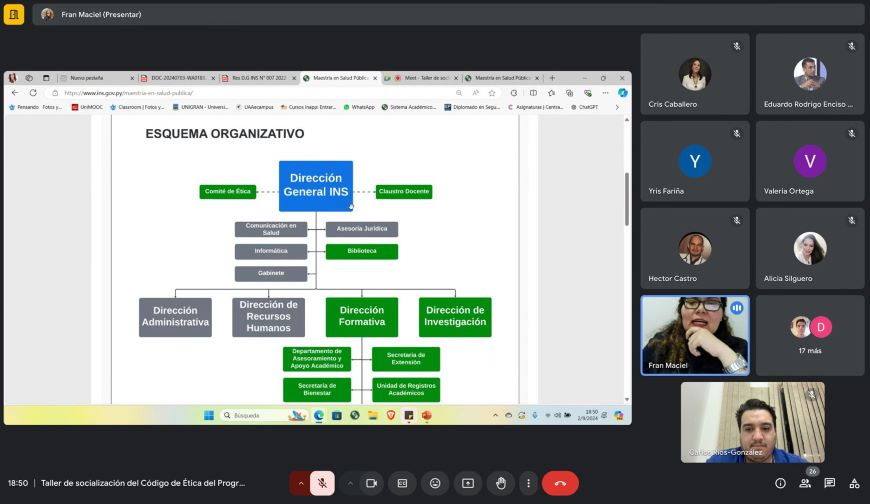Click the Carlos Rios-Gonzalez self-view video

click(752, 422)
